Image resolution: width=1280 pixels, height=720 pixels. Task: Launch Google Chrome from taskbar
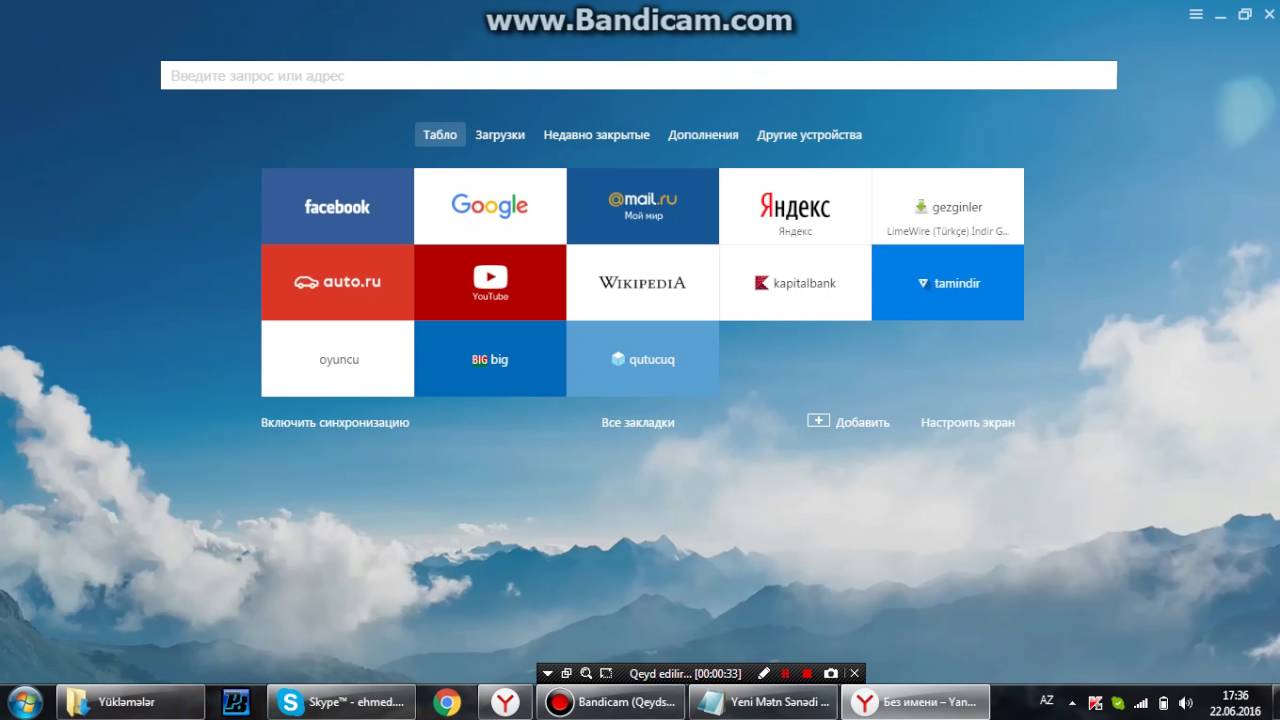[447, 702]
